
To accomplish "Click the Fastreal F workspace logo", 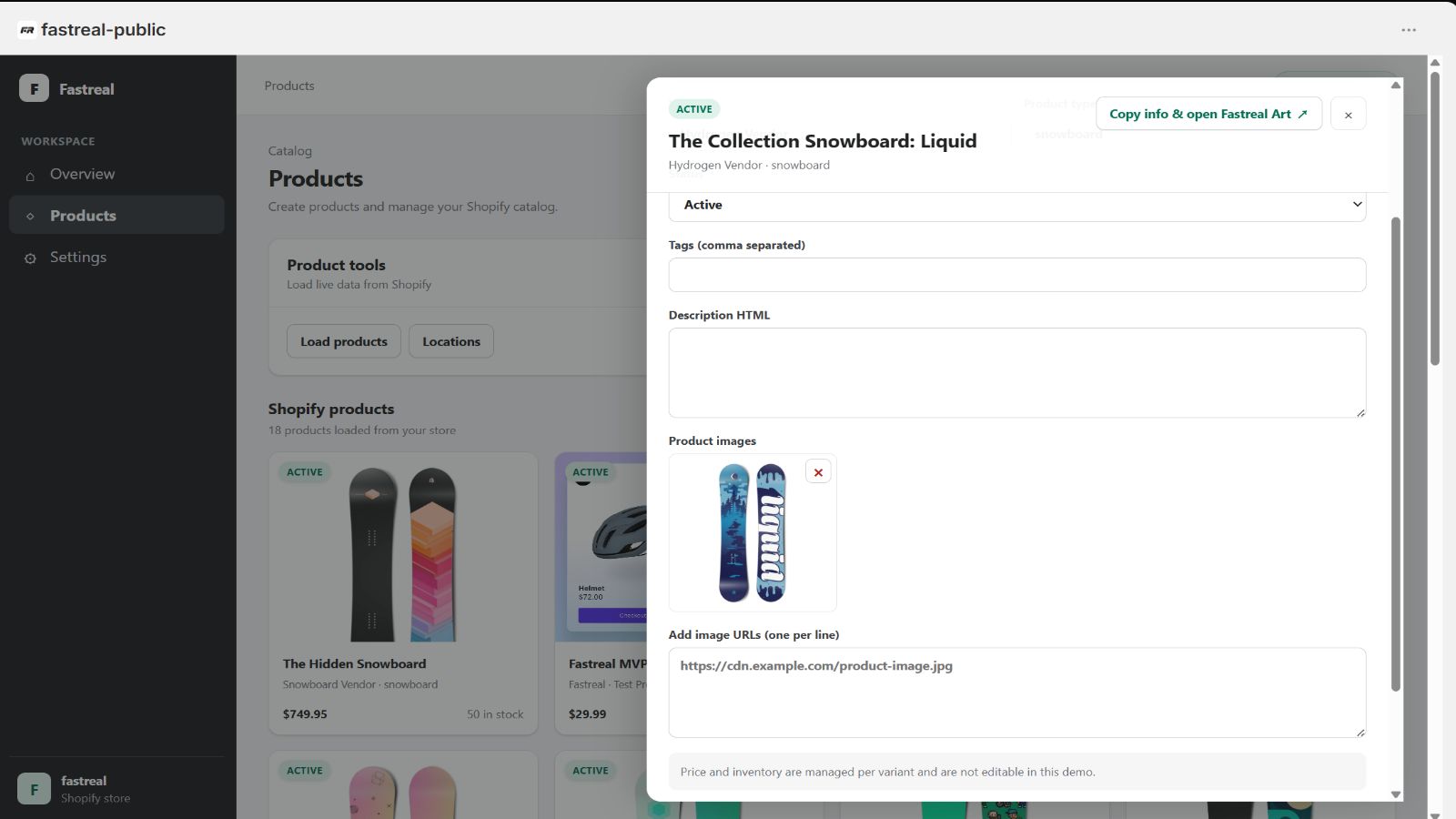I will point(34,88).
